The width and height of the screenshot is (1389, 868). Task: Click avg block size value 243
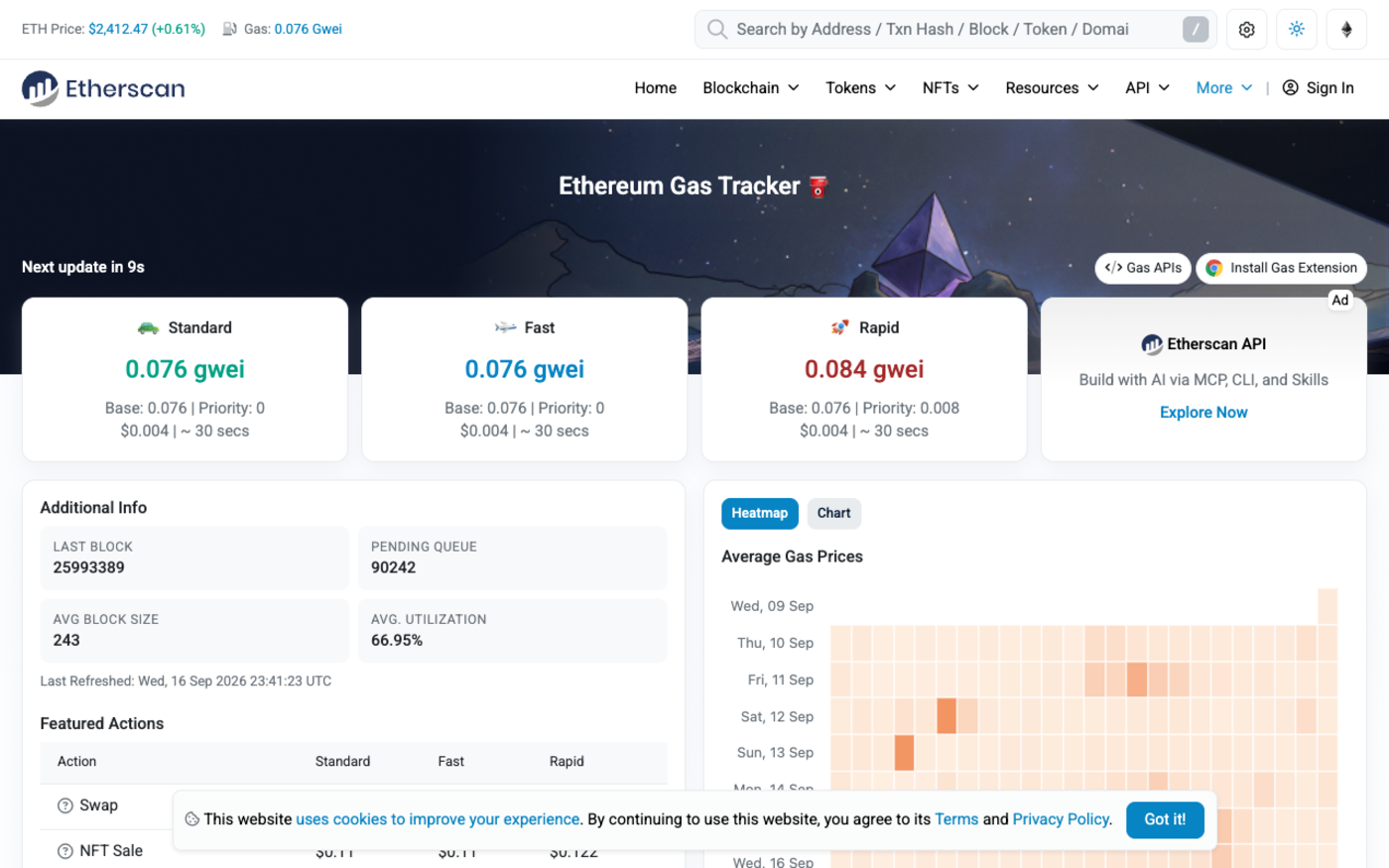click(66, 640)
